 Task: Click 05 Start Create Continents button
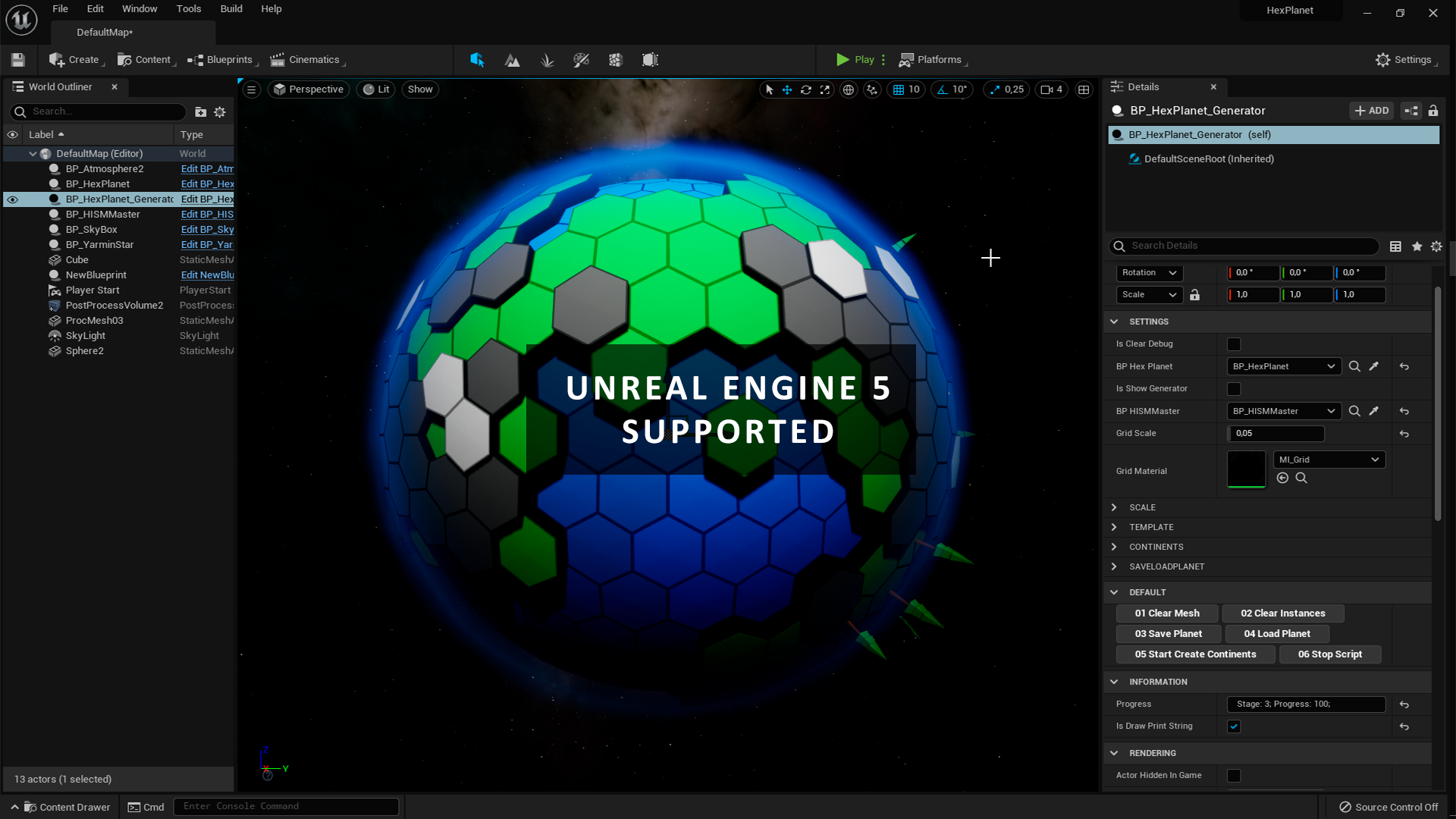pyautogui.click(x=1195, y=653)
